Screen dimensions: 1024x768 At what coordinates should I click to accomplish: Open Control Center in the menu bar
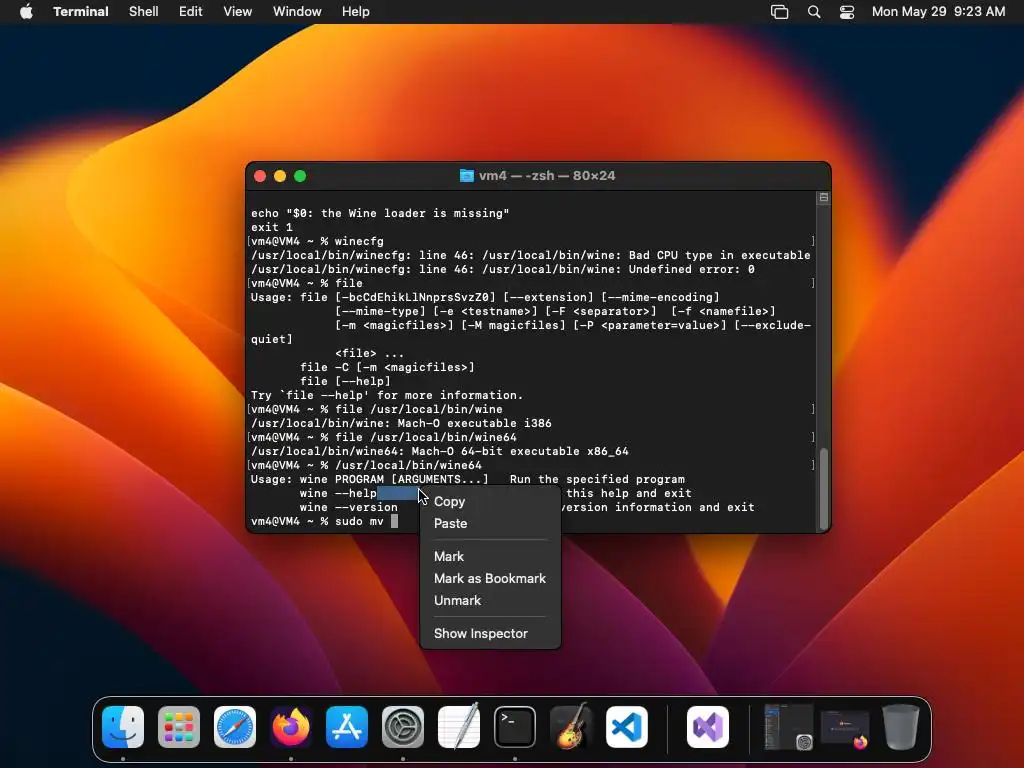pyautogui.click(x=847, y=12)
